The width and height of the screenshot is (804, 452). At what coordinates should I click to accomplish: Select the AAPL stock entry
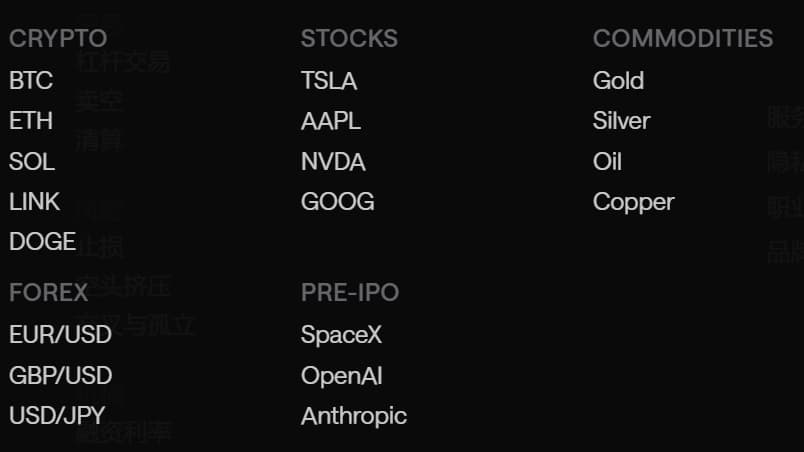point(331,121)
